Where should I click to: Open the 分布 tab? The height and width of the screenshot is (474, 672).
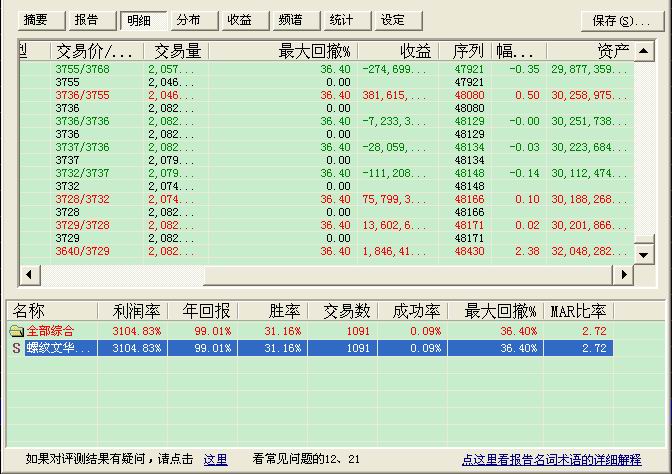[x=195, y=20]
